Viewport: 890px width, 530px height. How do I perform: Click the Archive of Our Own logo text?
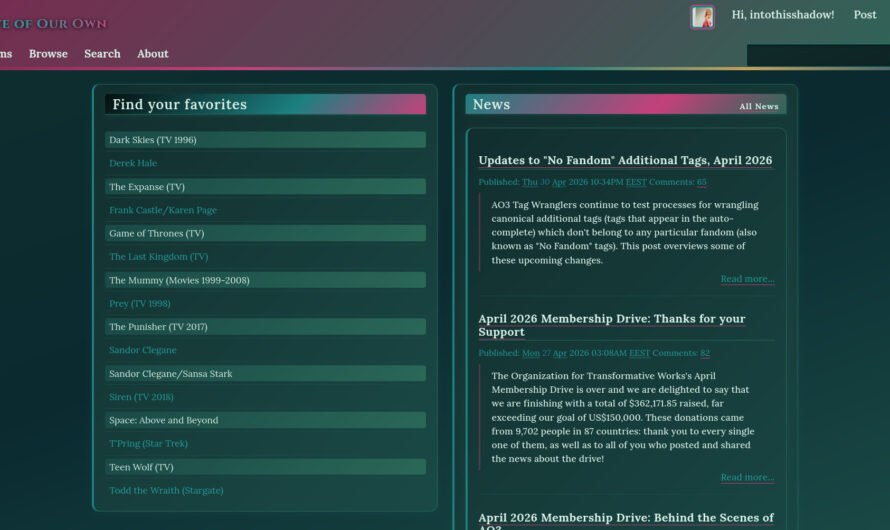[x=53, y=24]
